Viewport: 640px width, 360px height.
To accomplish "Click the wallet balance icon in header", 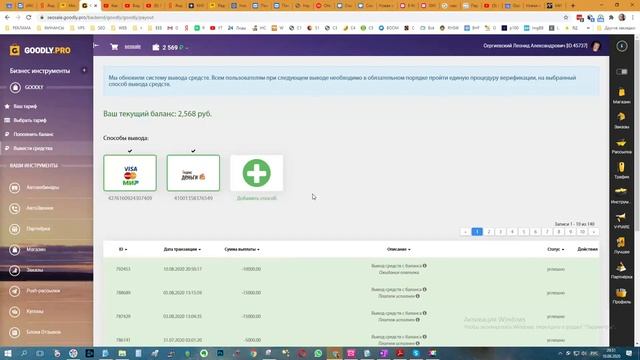I will coord(156,47).
